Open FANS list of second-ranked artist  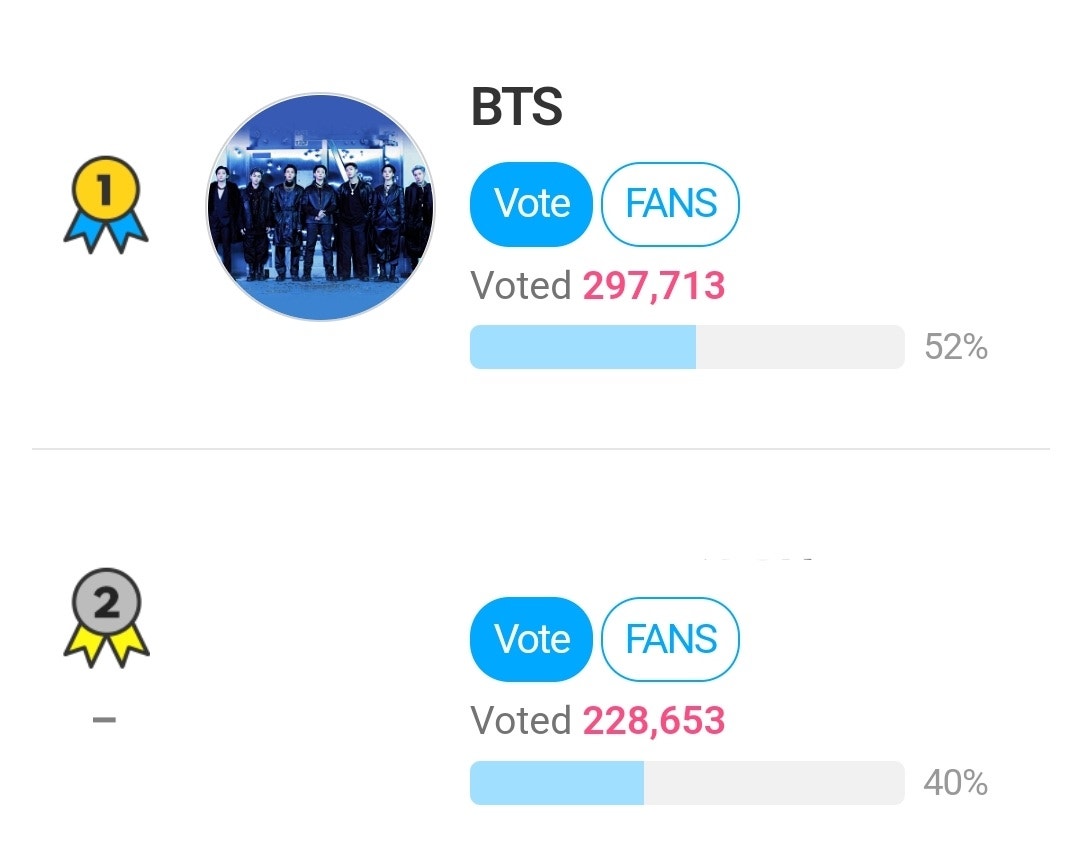point(670,640)
